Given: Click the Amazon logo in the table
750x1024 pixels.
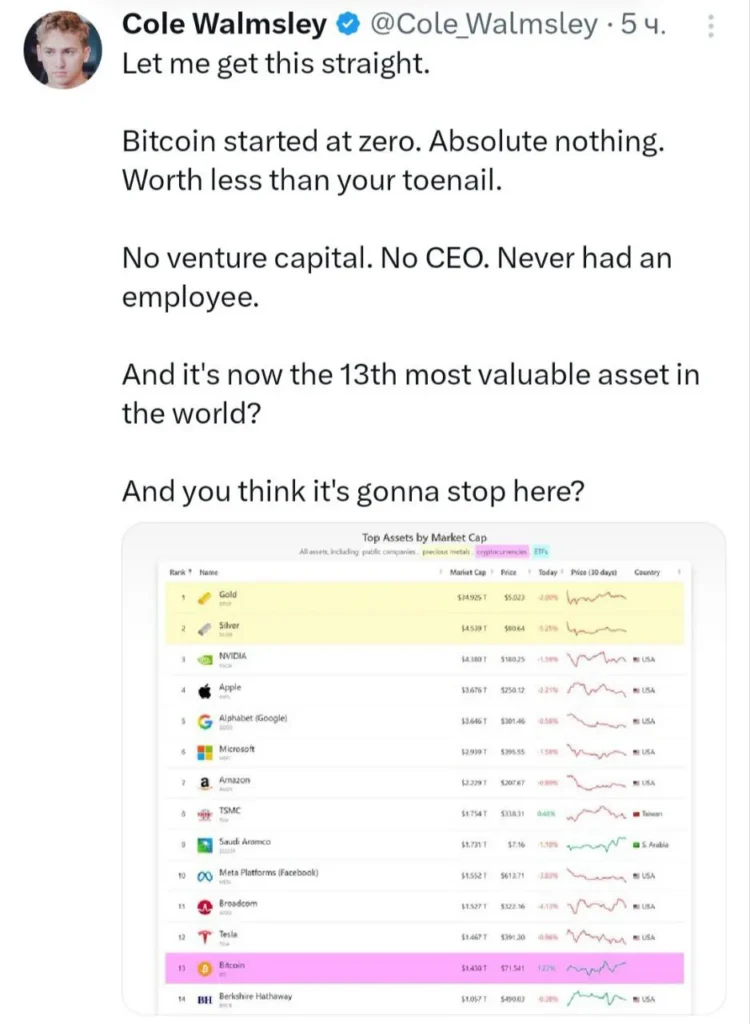Looking at the screenshot, I should 204,783.
